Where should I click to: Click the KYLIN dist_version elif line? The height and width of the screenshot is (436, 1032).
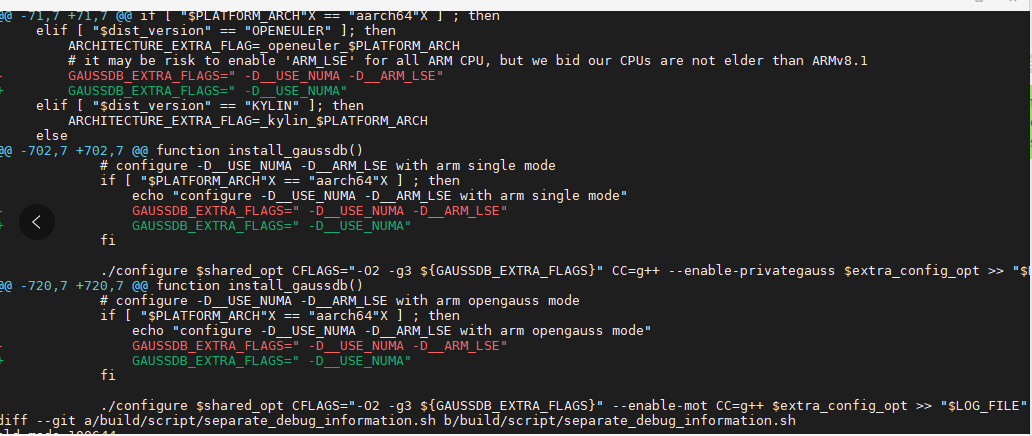coord(200,106)
